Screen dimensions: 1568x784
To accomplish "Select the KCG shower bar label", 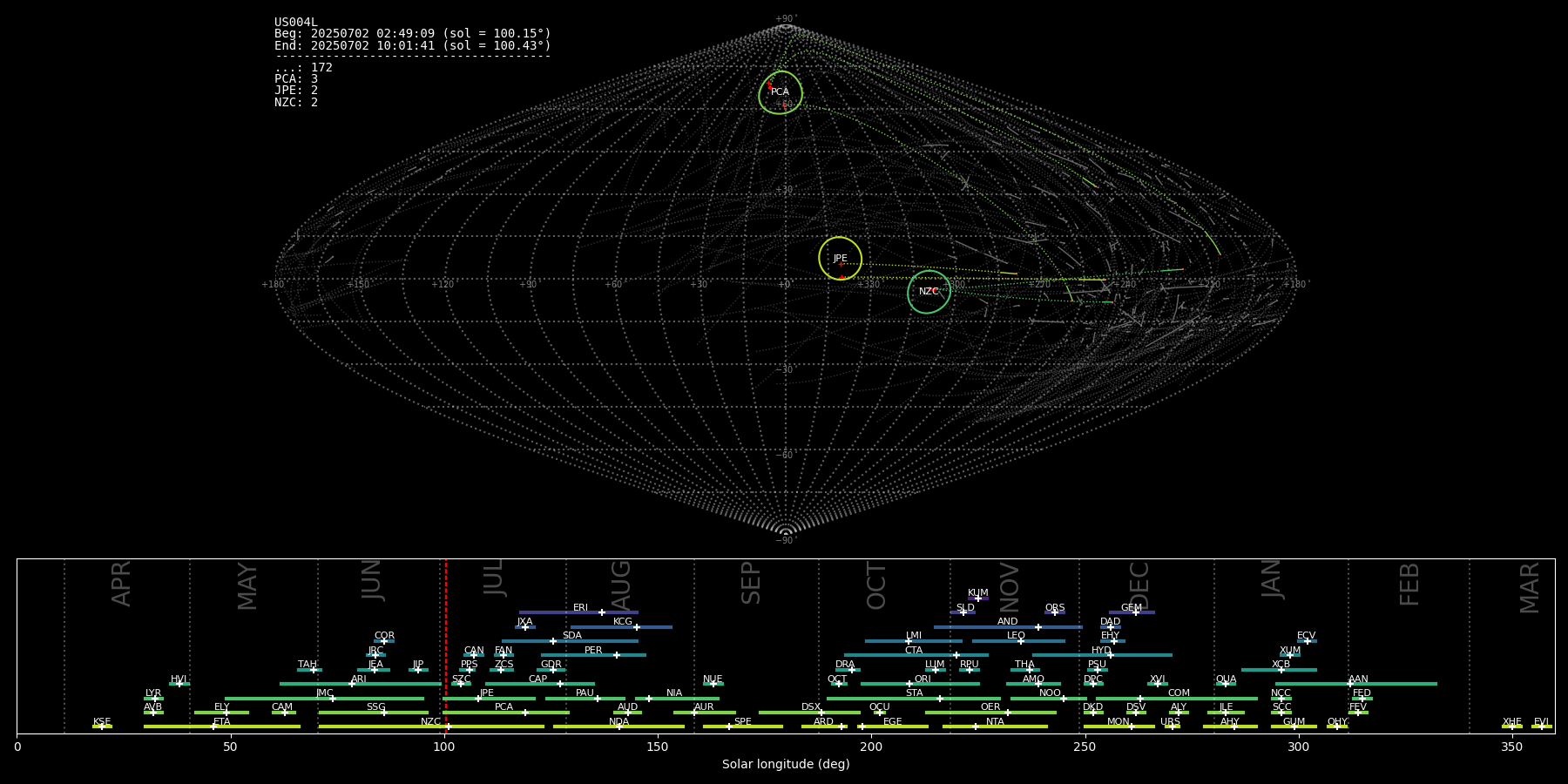I will tap(623, 622).
